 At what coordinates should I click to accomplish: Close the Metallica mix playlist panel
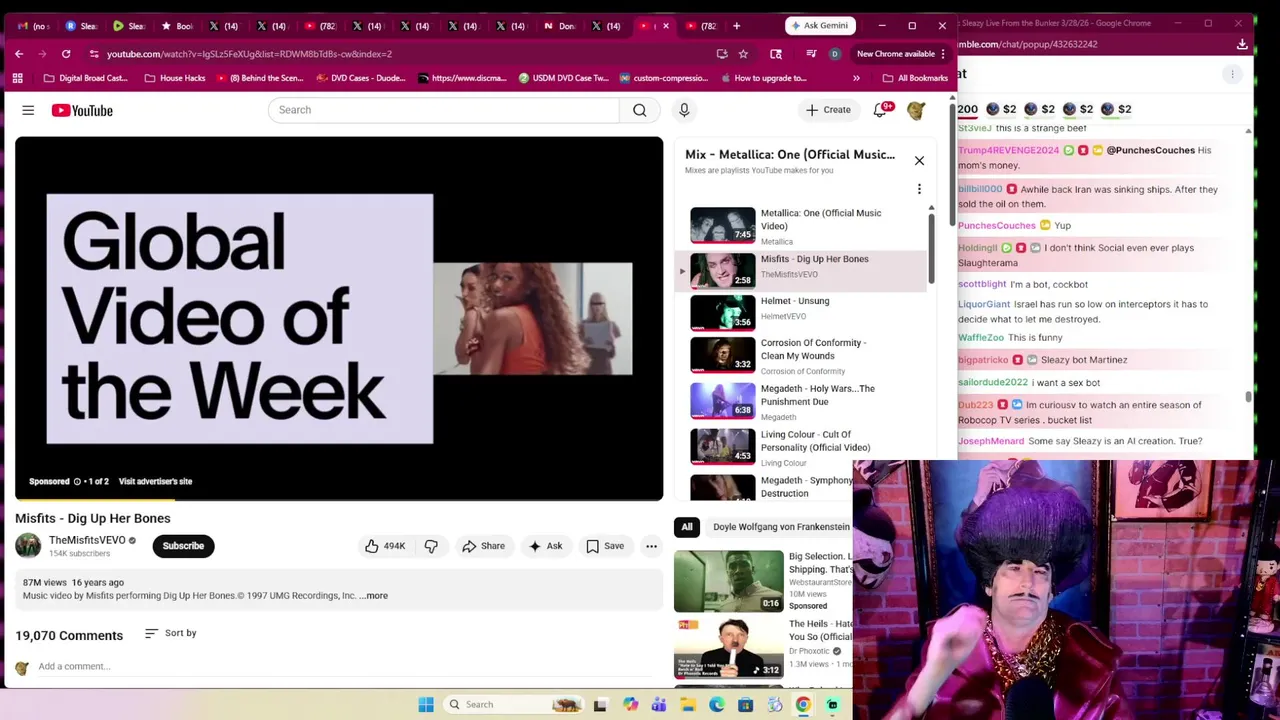point(919,160)
